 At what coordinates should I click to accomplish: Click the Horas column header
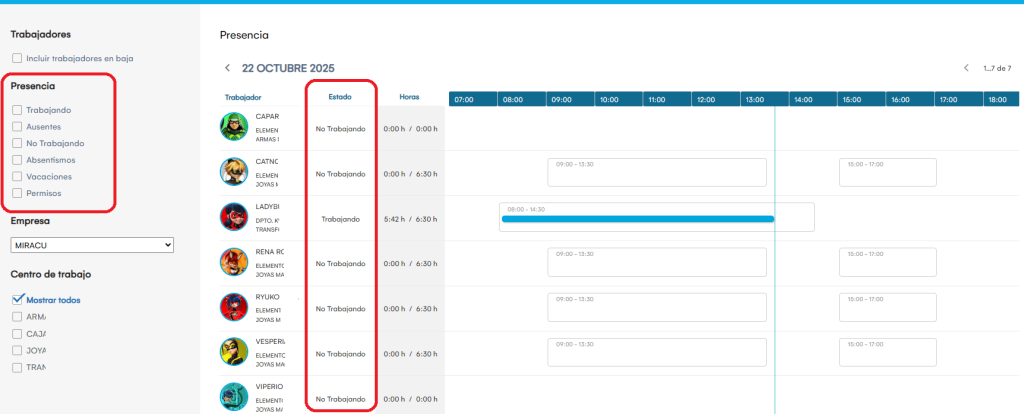click(x=409, y=97)
